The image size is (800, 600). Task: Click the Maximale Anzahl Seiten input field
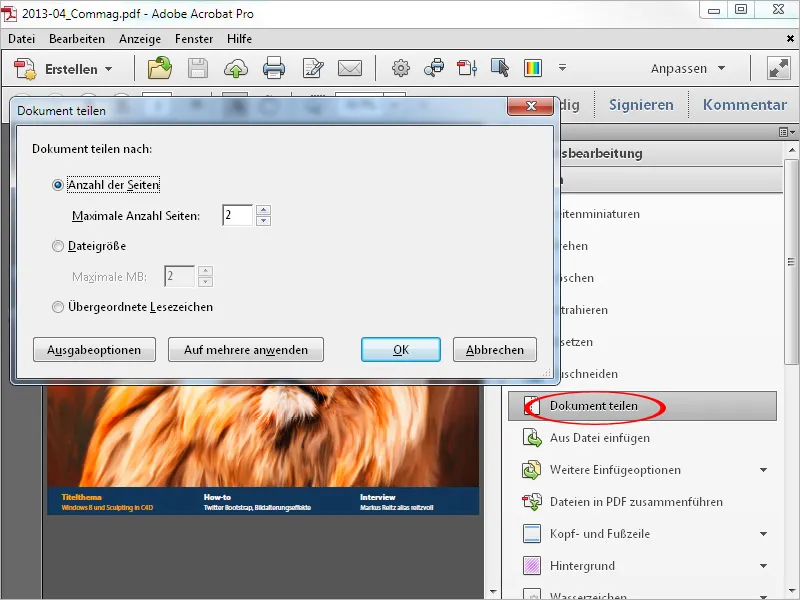tap(238, 215)
